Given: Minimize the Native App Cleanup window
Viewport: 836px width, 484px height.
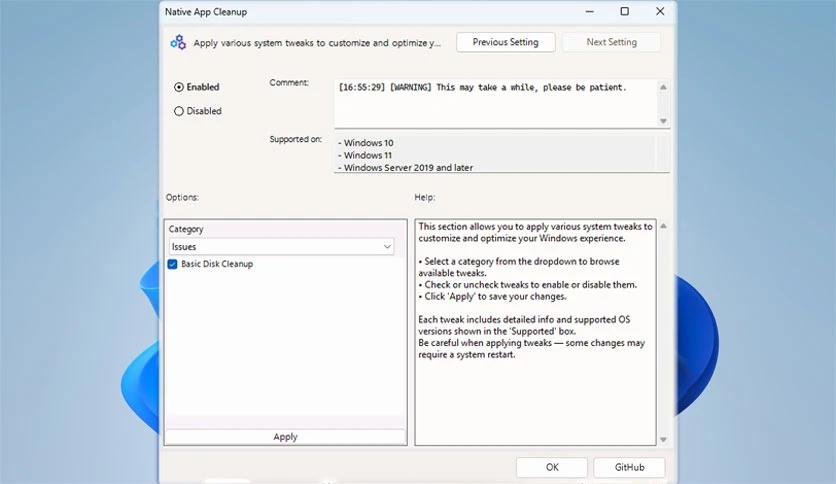Looking at the screenshot, I should pos(590,11).
